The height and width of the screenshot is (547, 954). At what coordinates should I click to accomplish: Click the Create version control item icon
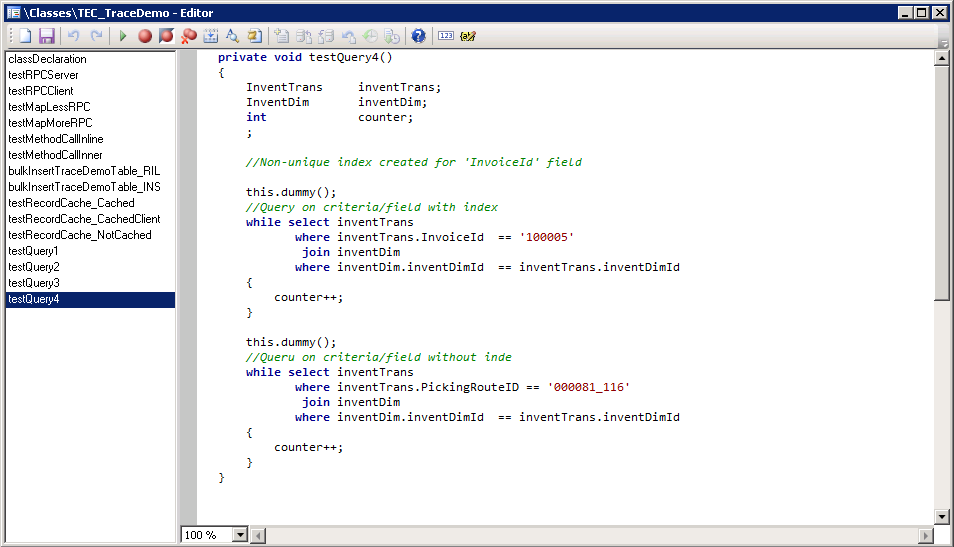(282, 36)
